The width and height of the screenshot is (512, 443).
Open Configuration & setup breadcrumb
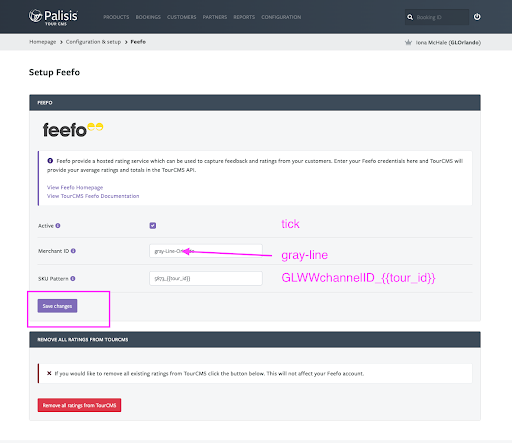[x=93, y=42]
